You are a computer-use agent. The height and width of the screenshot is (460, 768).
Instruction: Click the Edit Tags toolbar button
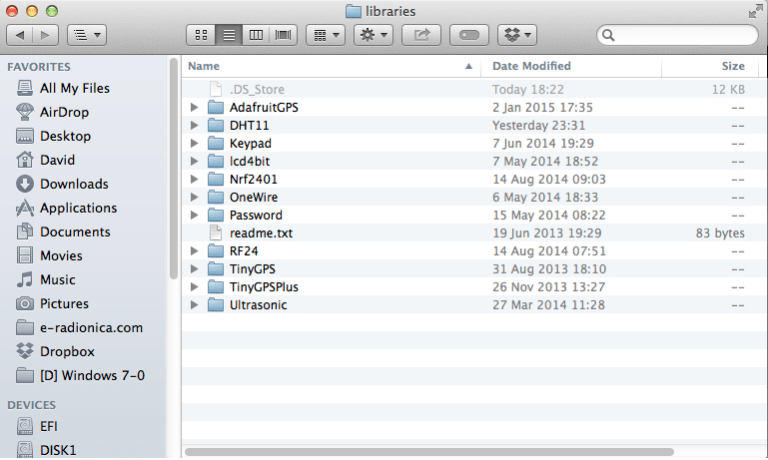pos(470,35)
